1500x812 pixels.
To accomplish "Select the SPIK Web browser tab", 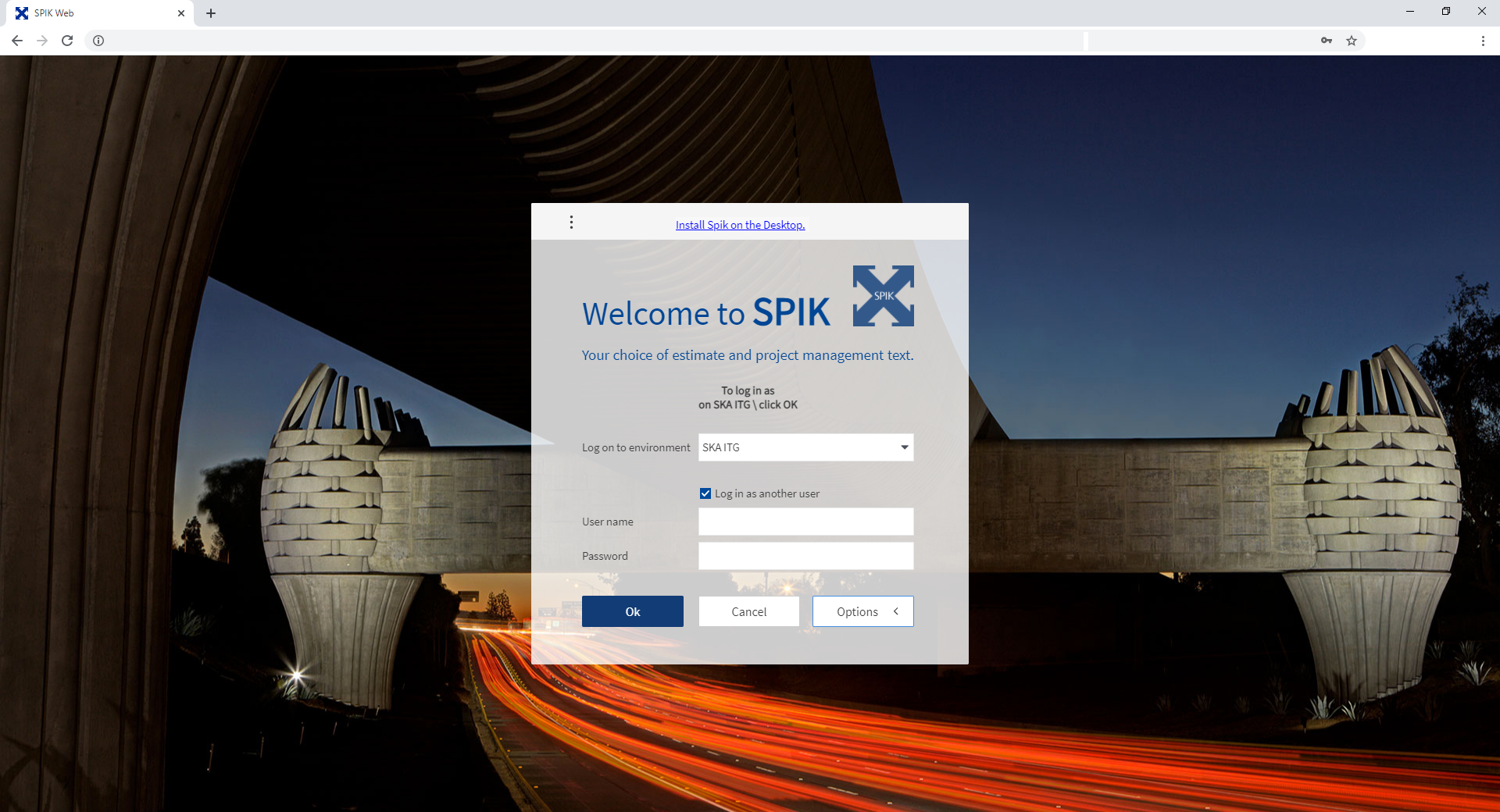I will [100, 13].
